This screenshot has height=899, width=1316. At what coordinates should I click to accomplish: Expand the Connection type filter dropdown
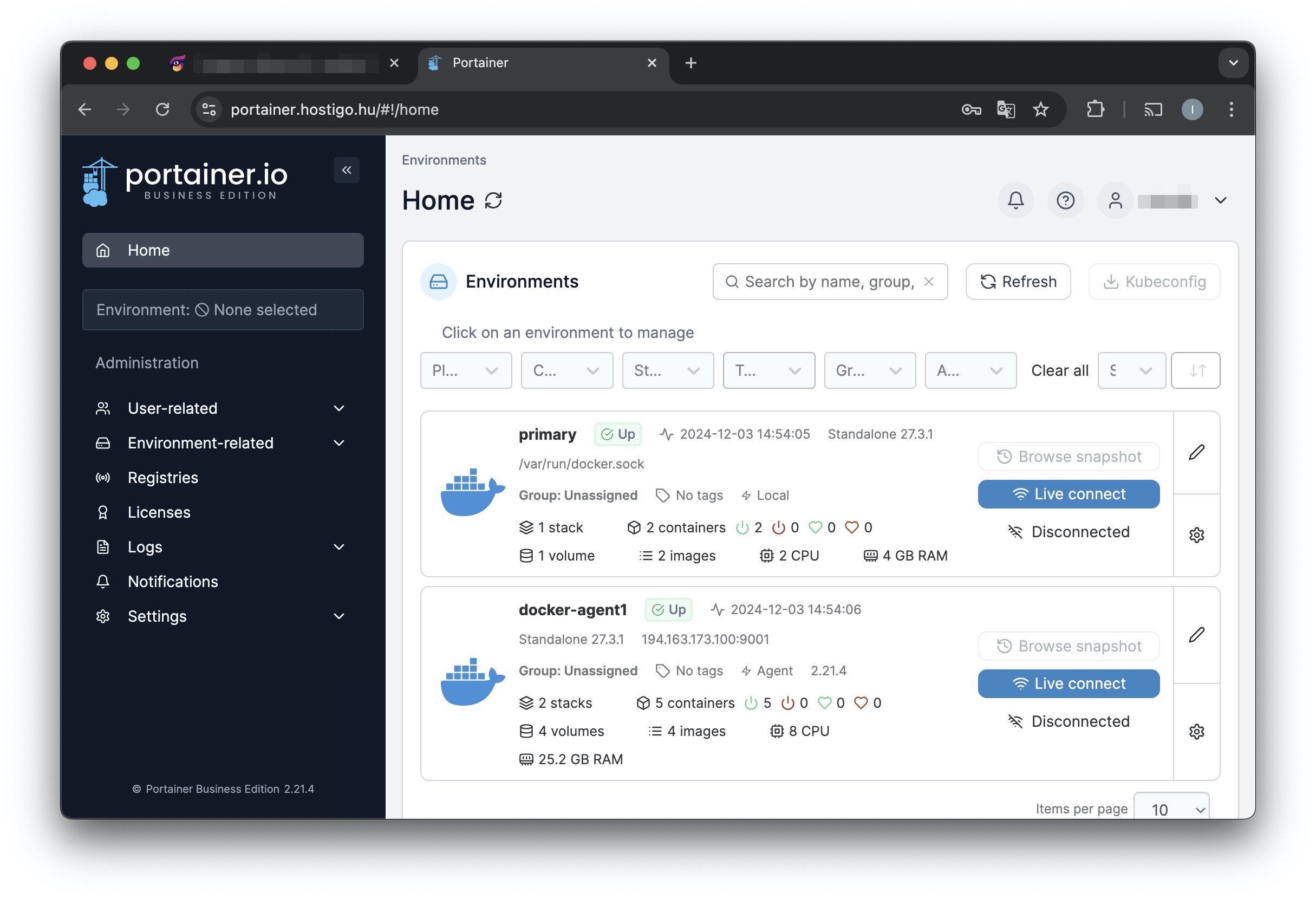coord(565,370)
